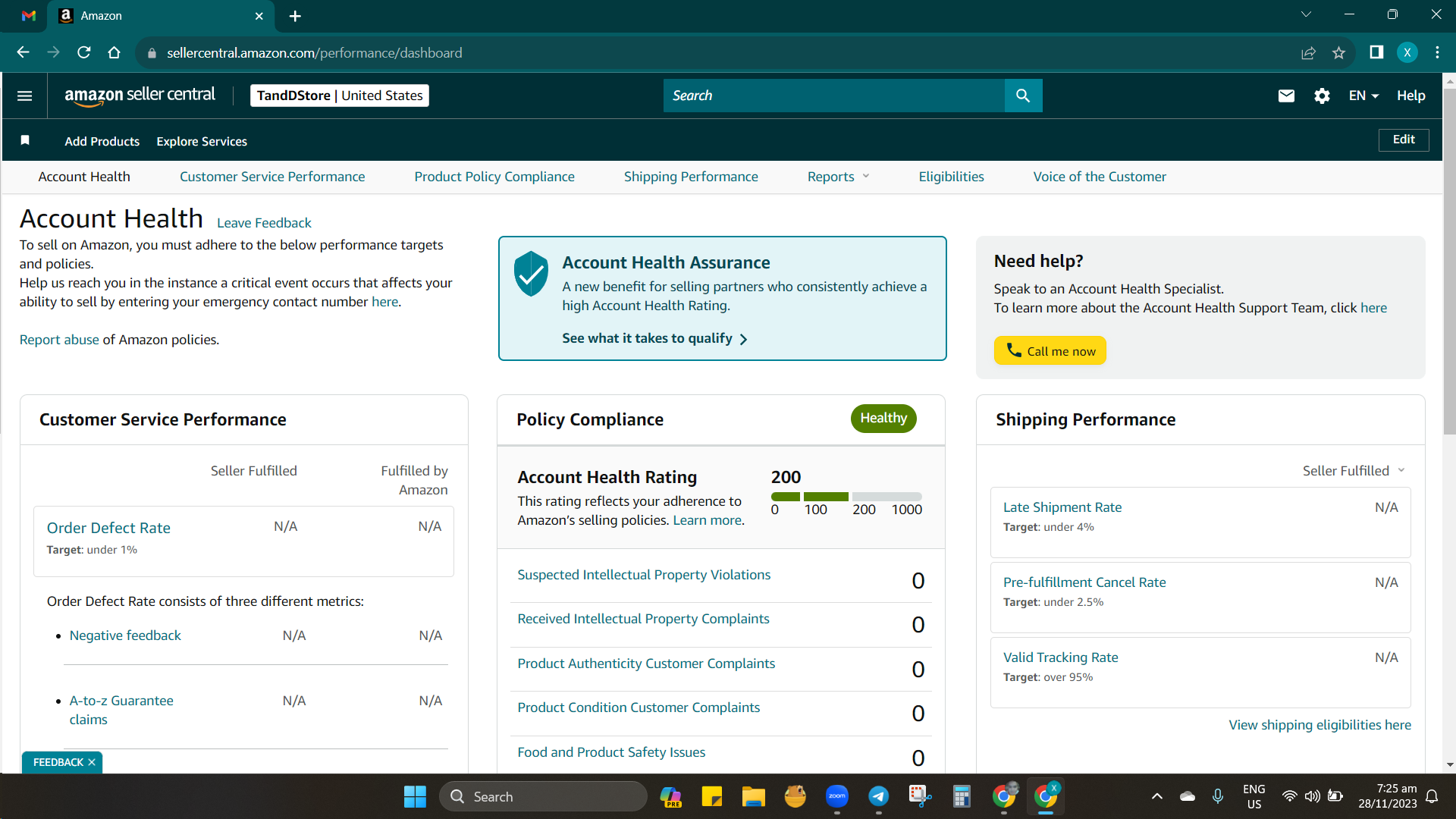Open the Order Defect Rate link

(108, 528)
